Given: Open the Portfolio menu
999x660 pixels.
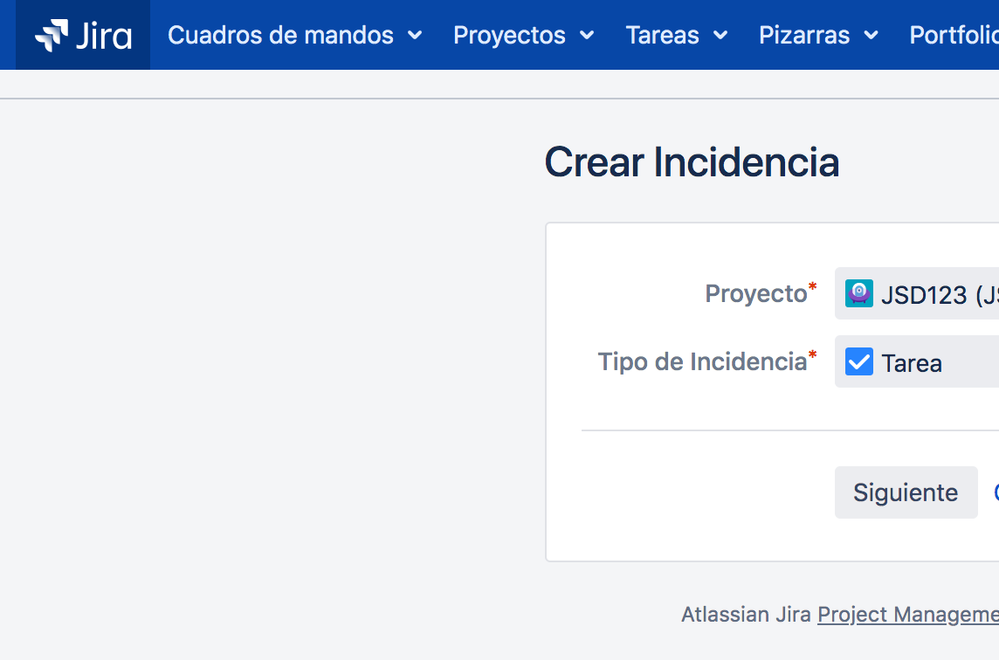Looking at the screenshot, I should pyautogui.click(x=954, y=35).
